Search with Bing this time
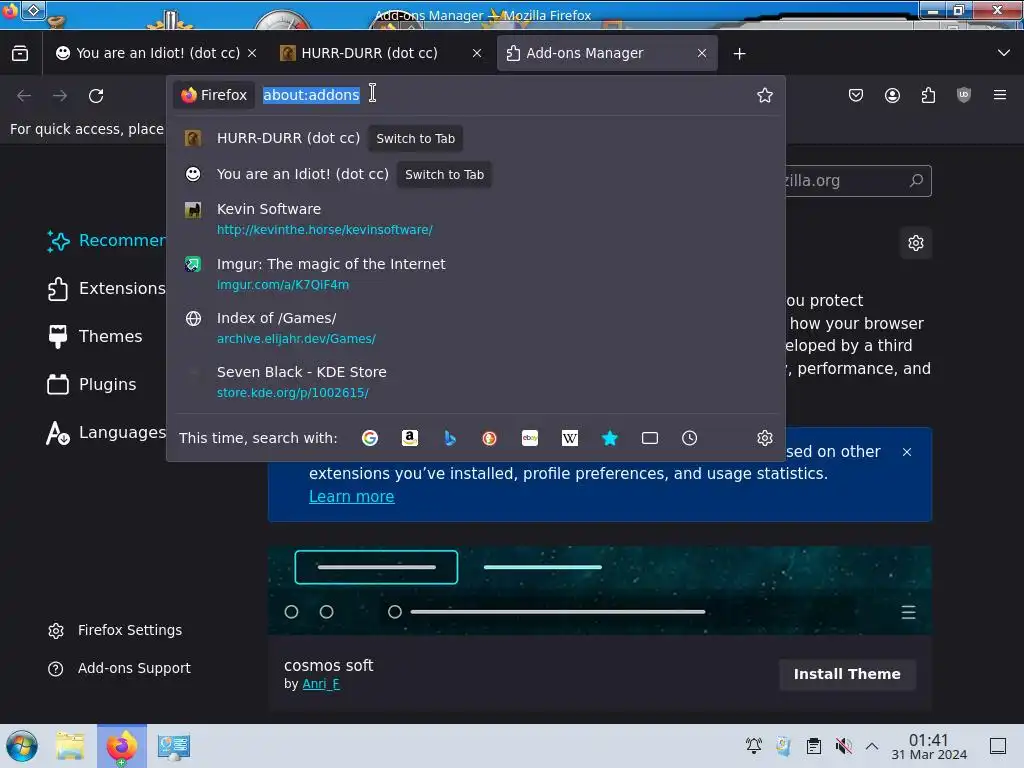 coord(449,438)
